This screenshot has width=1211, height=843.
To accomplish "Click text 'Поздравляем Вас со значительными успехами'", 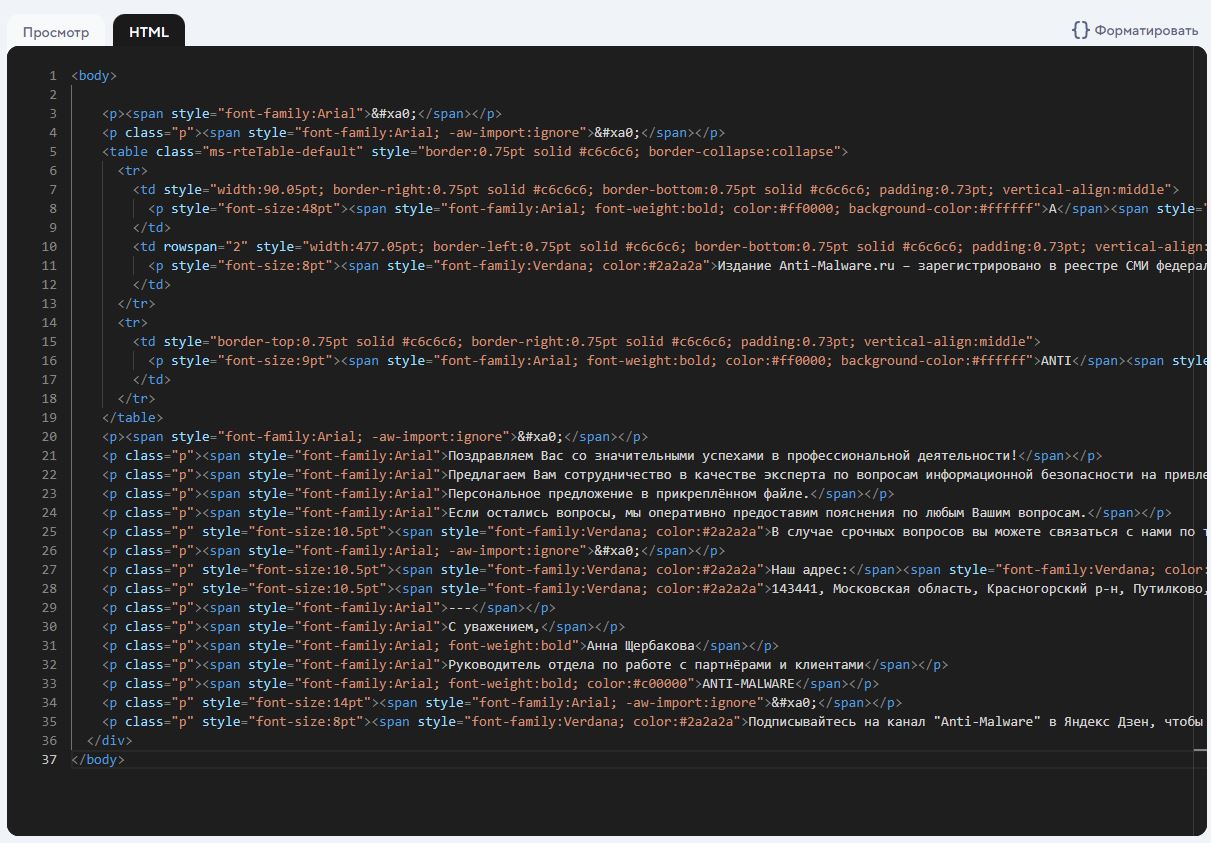I will coord(607,456).
